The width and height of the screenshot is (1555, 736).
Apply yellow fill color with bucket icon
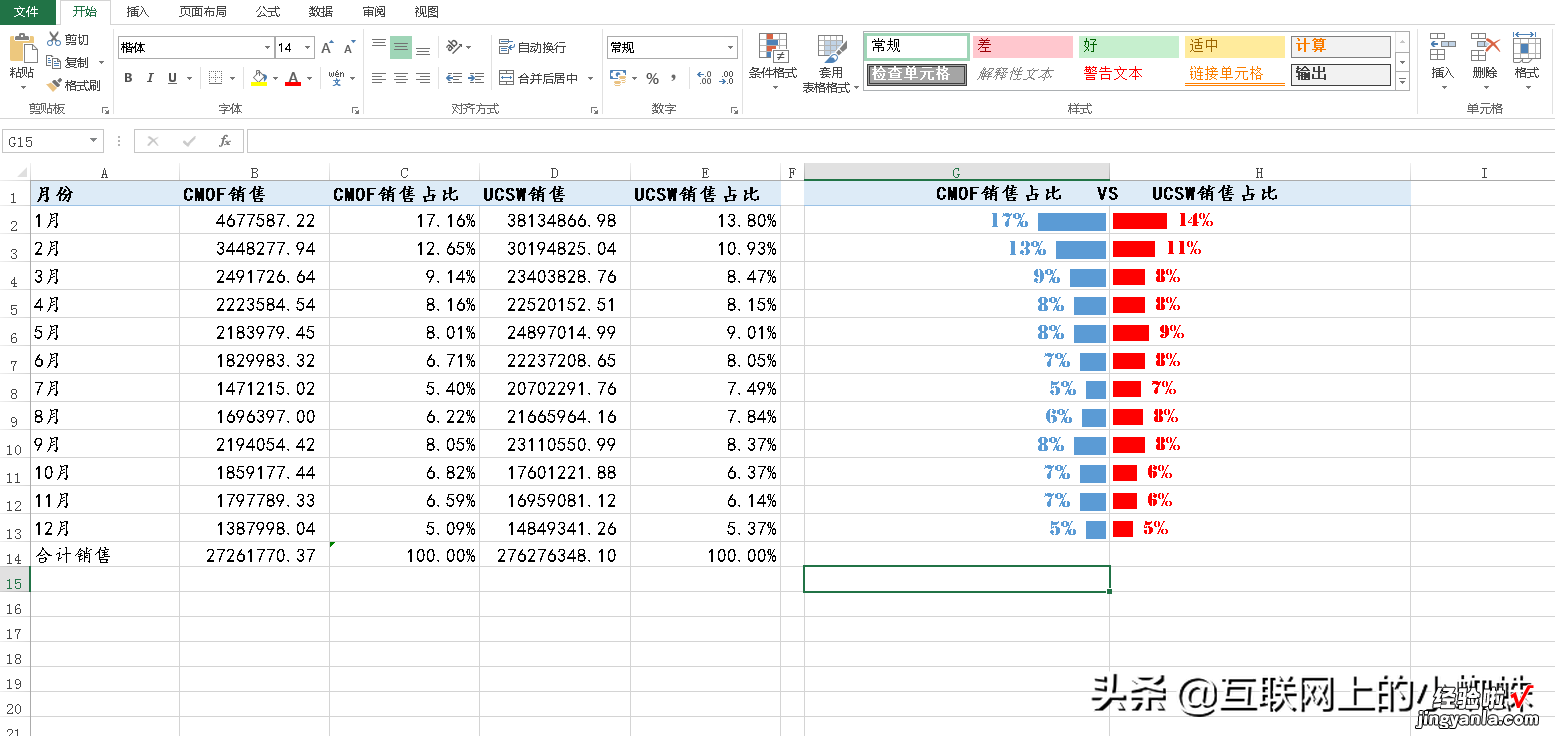(x=259, y=78)
